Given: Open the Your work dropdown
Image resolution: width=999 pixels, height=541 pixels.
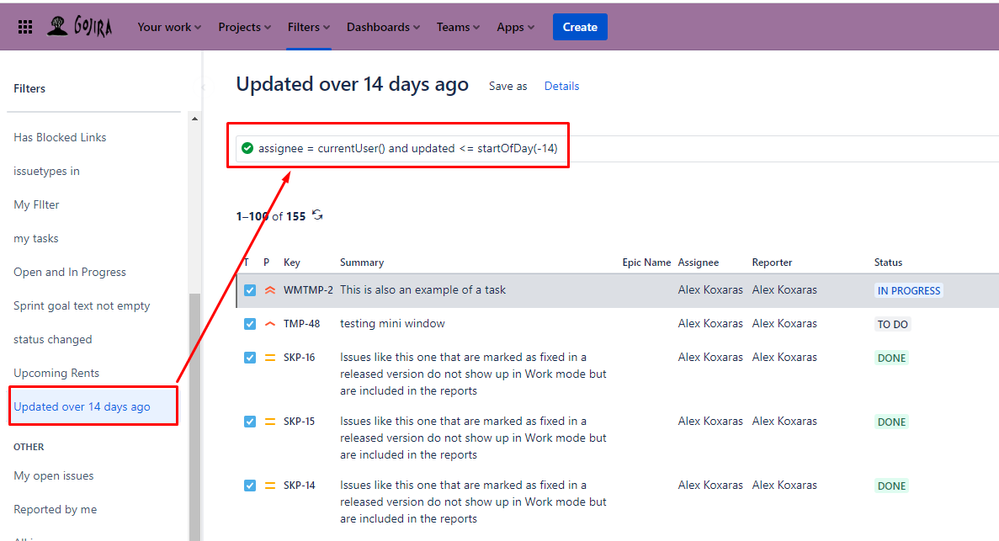Looking at the screenshot, I should 169,27.
